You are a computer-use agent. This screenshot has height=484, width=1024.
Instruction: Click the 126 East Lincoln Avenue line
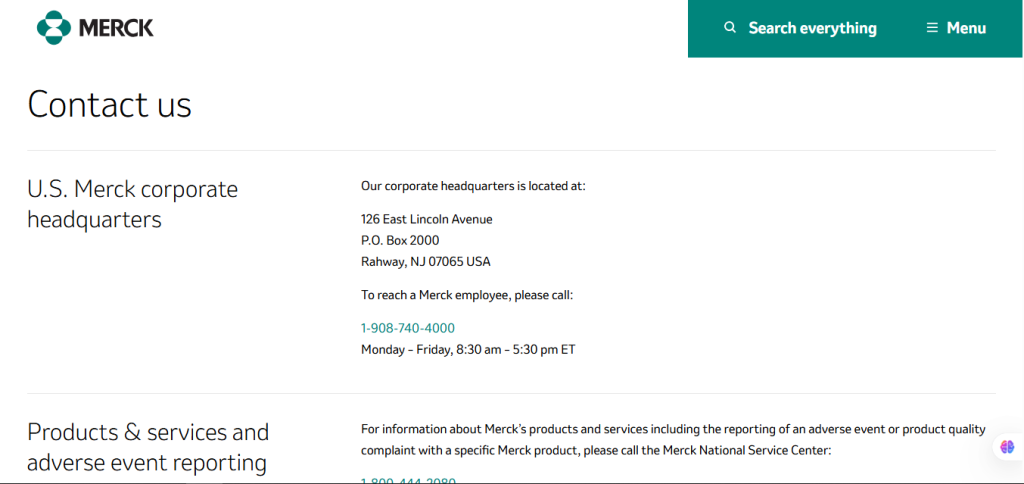[x=426, y=219]
